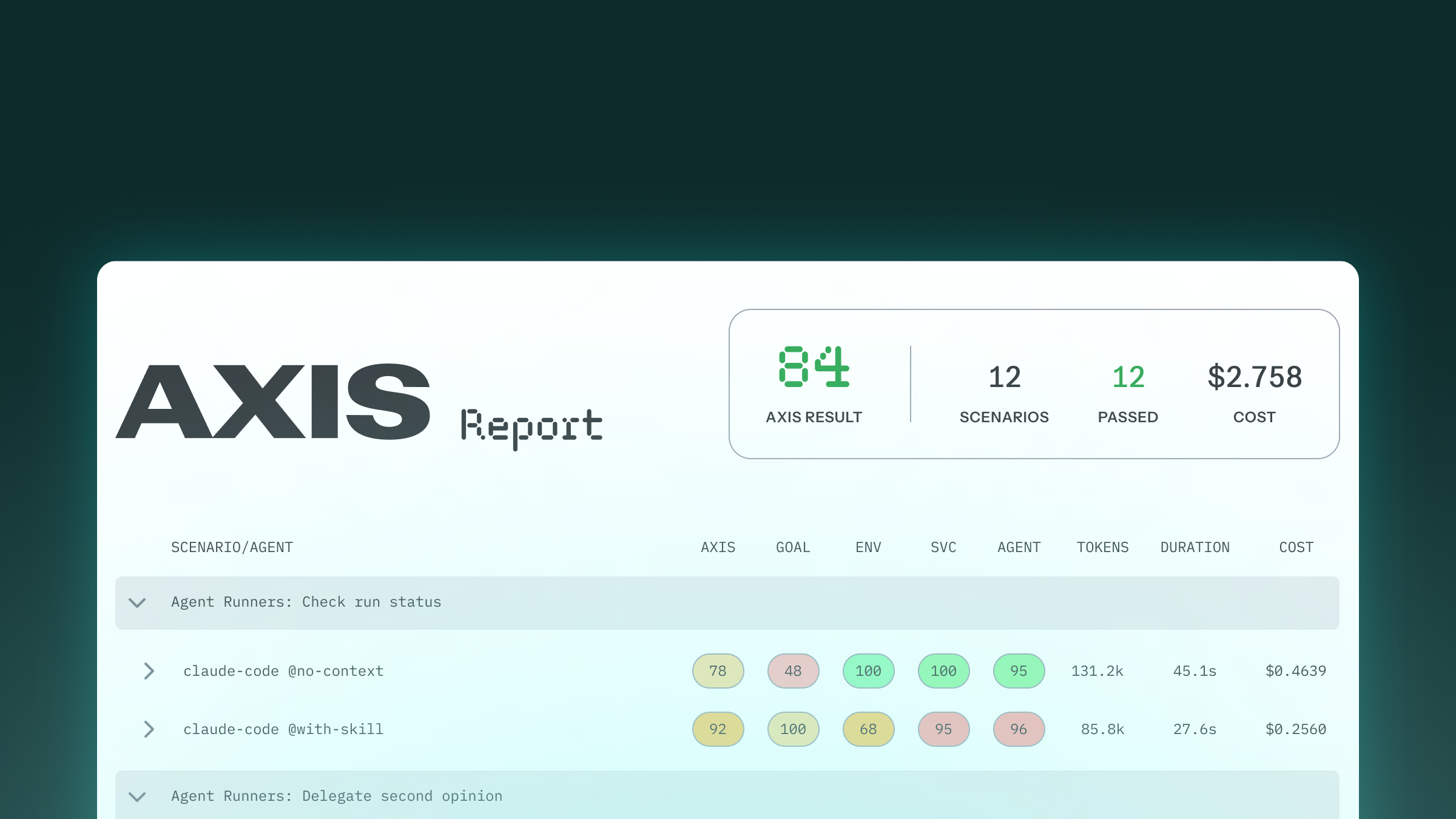Click the $0.2560 cost value

coord(1296,729)
